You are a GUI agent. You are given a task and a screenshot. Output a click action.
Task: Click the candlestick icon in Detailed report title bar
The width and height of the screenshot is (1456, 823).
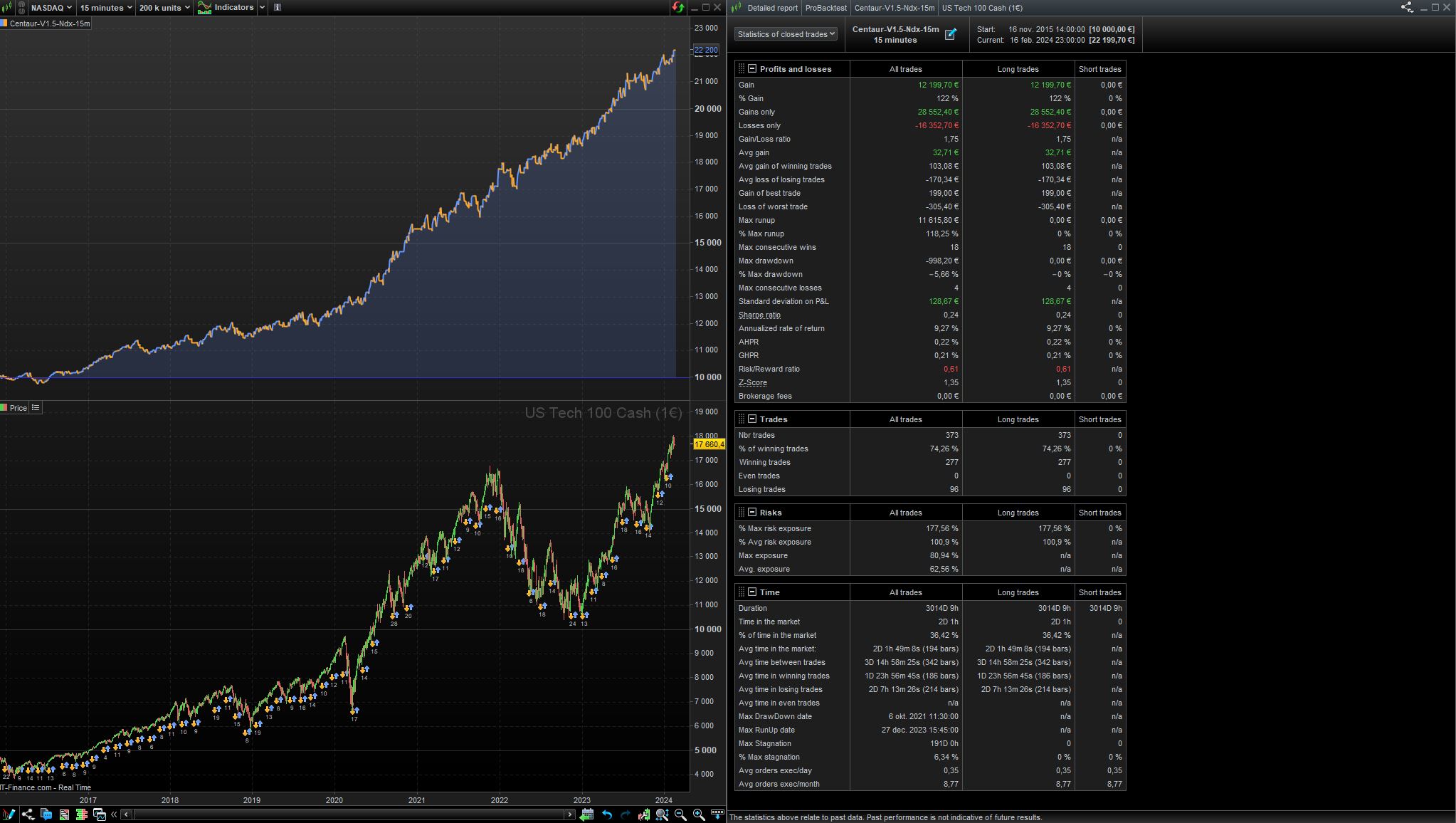coord(737,8)
